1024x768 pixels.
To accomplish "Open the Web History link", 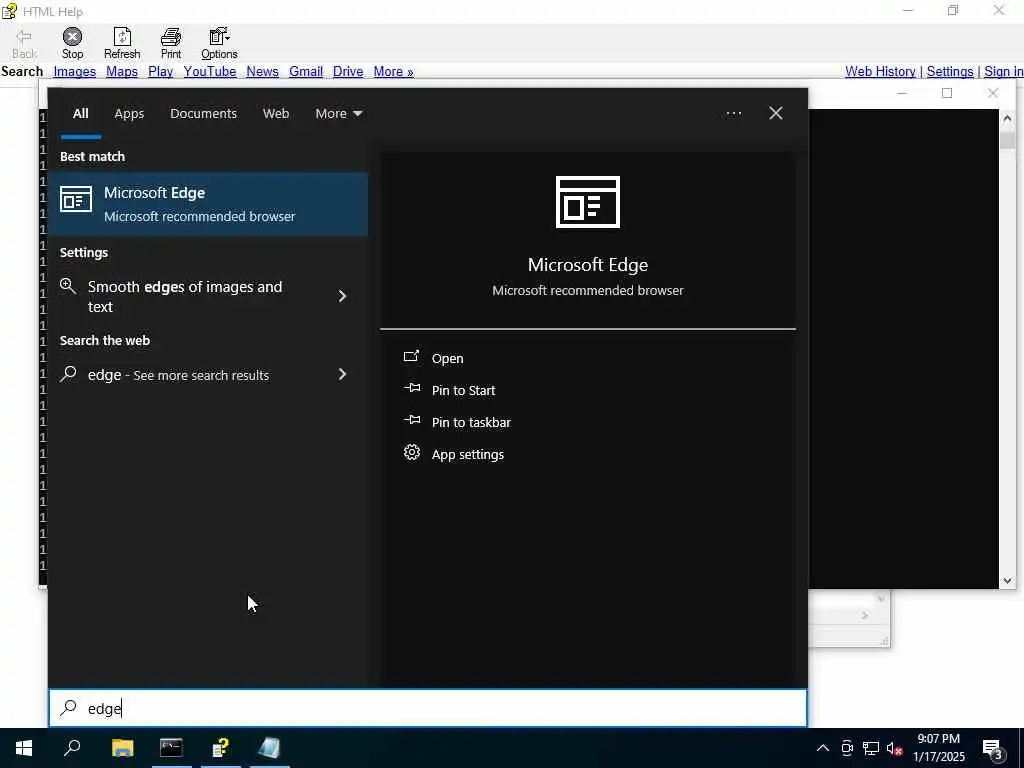I will (x=880, y=72).
